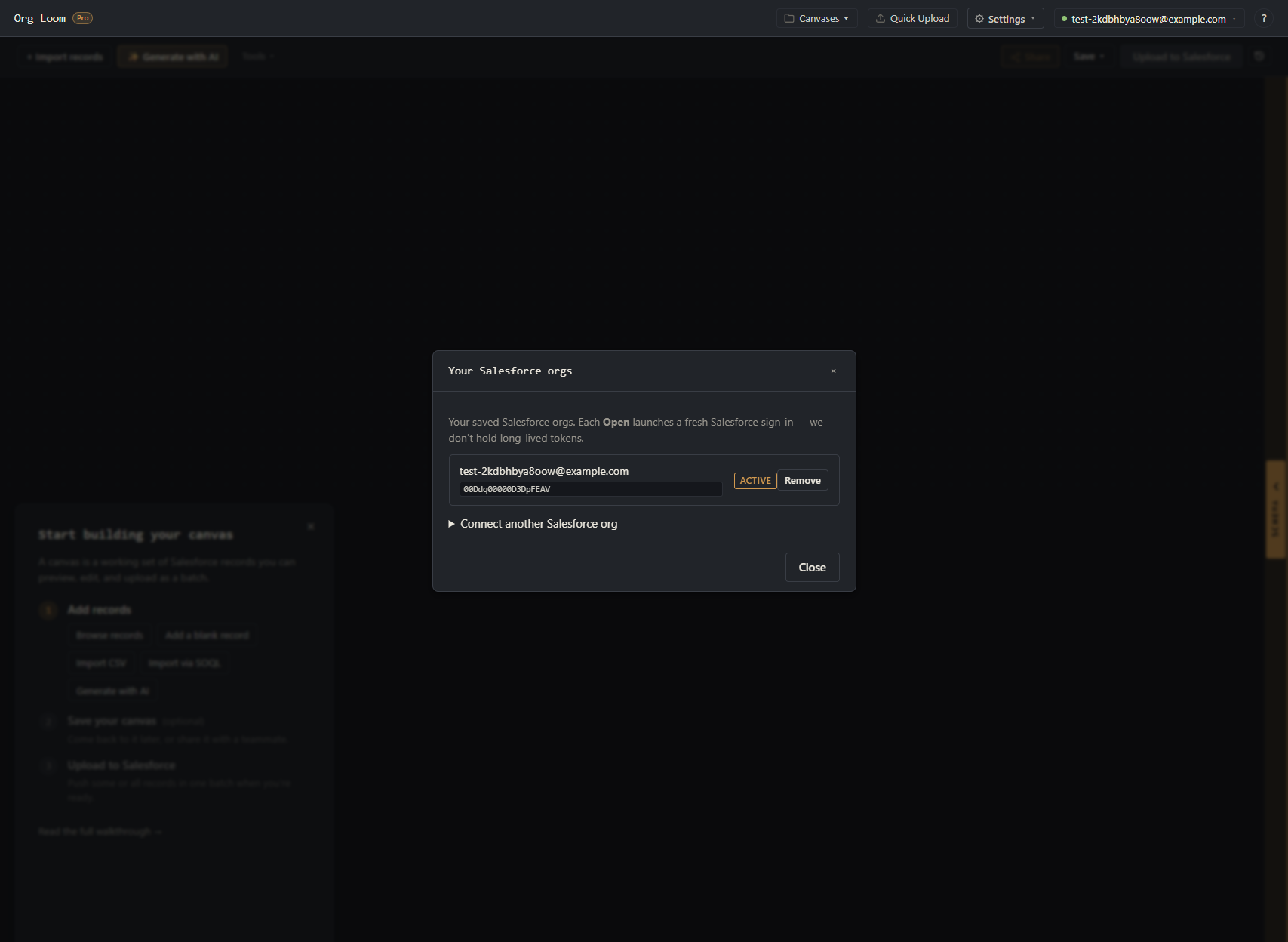The image size is (1288, 942).
Task: Remove the test-2kdbhbya8oow@example.com org
Action: 803,480
